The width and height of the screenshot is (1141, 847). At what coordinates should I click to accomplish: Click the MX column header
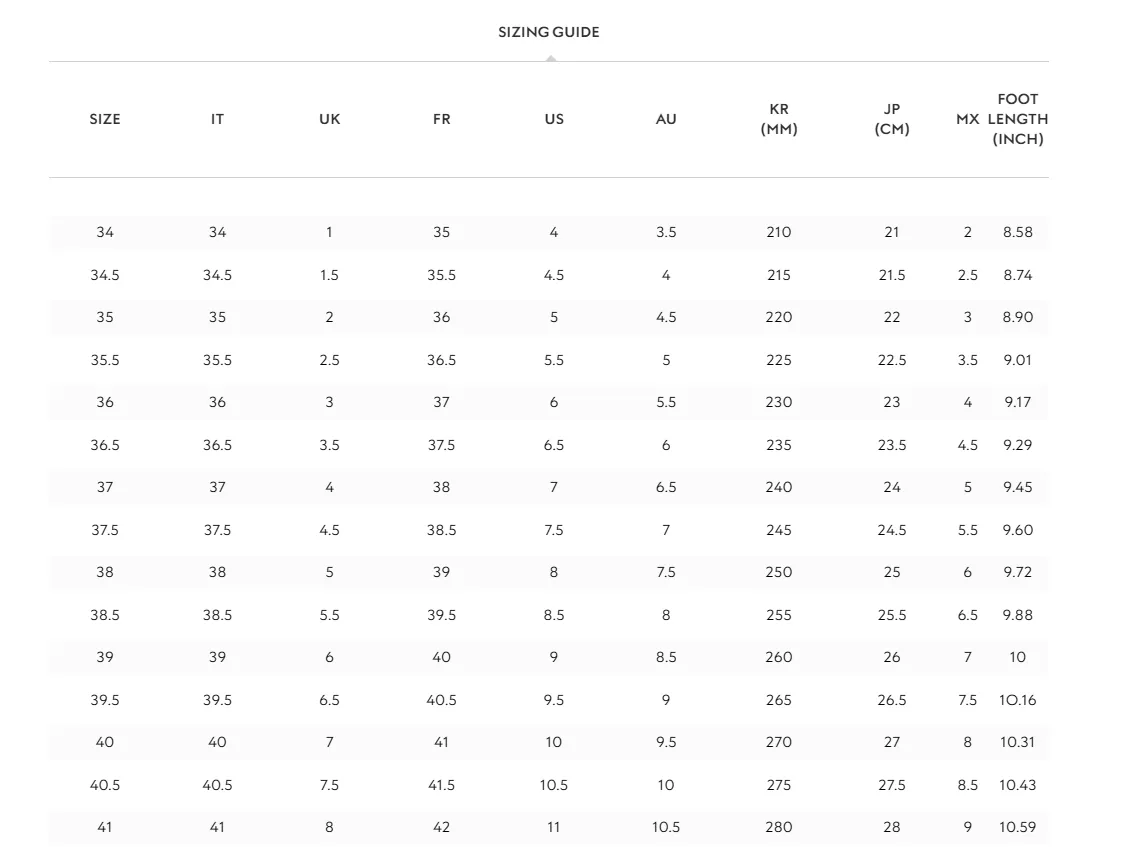point(967,119)
